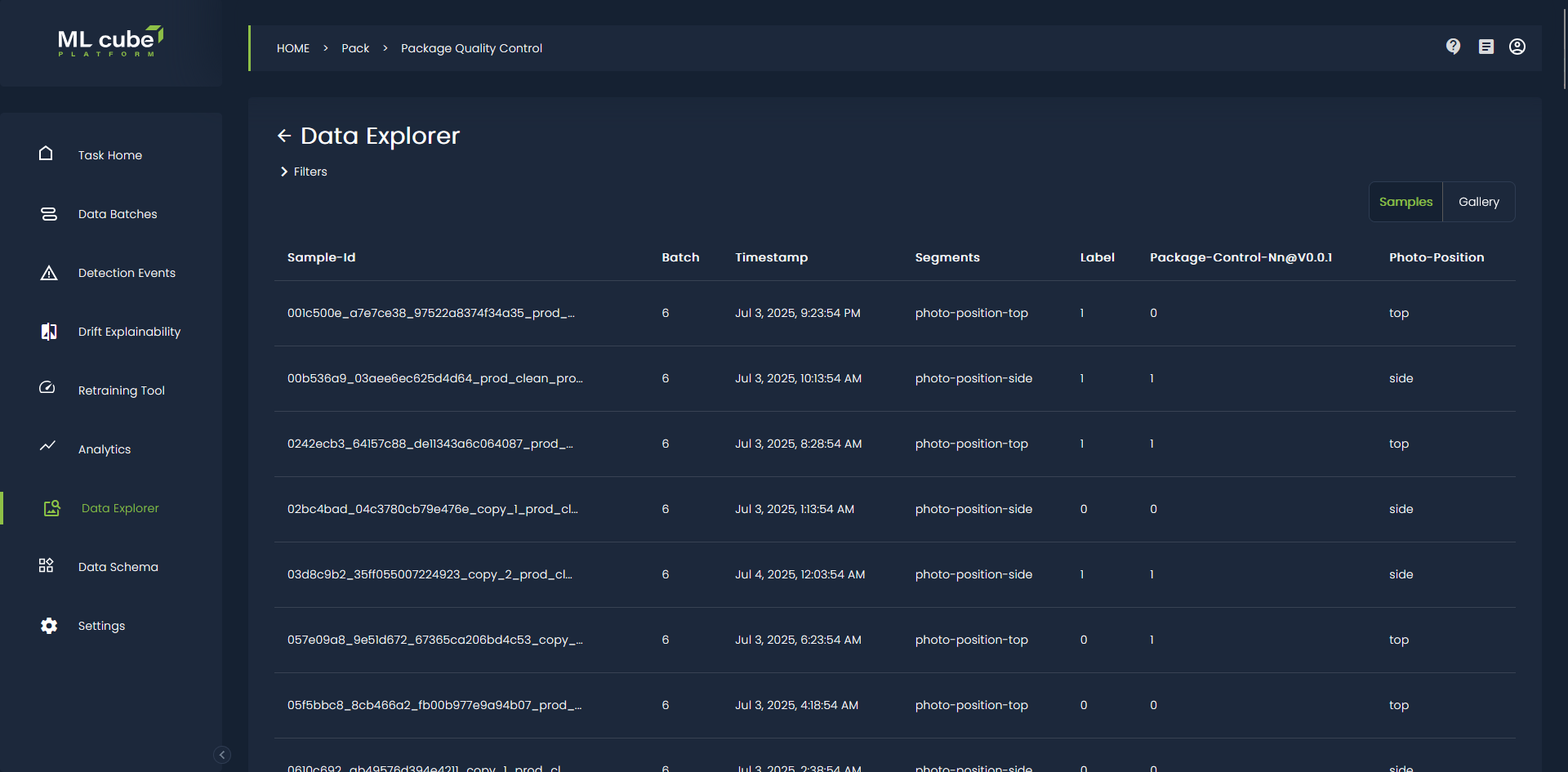Click the Task Home house icon
This screenshot has height=772, width=1568.
pos(46,154)
